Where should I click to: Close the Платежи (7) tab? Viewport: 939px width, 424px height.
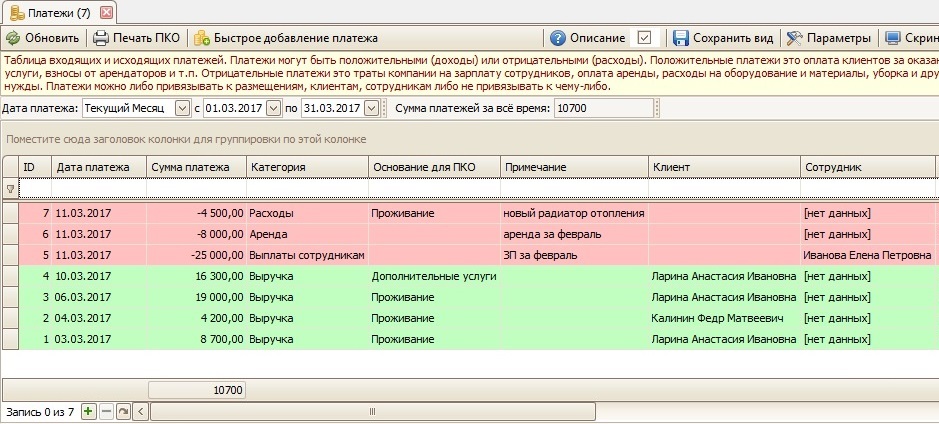point(106,12)
